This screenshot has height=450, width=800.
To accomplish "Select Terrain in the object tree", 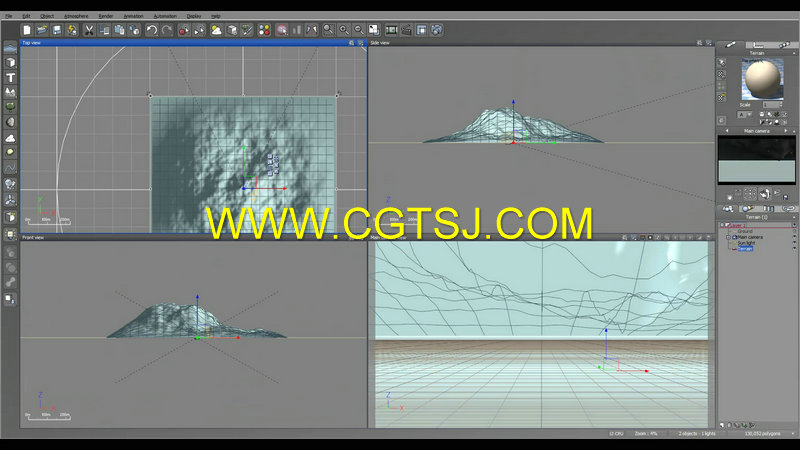I will point(745,248).
